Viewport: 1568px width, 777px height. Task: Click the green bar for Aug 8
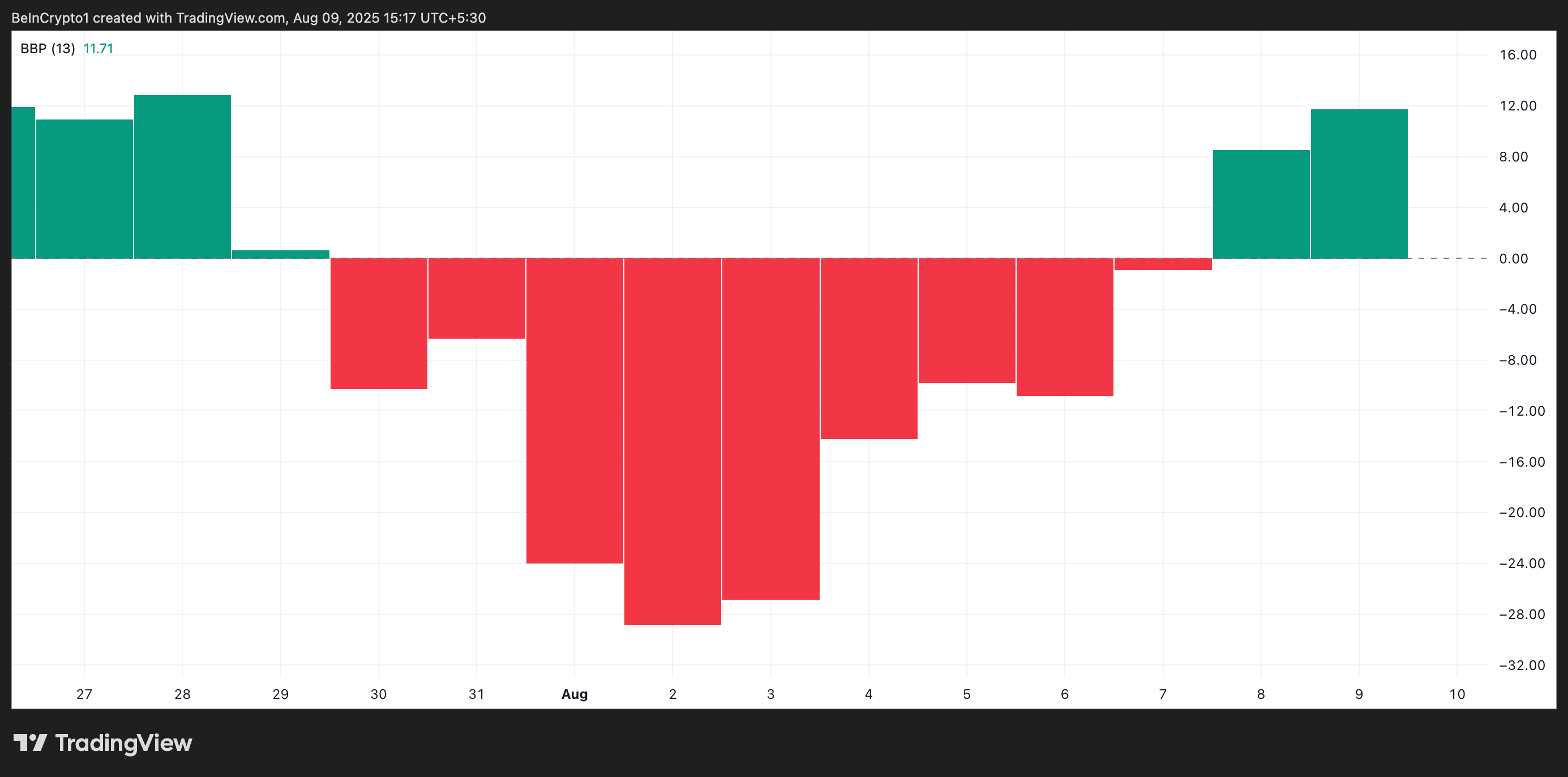click(x=1261, y=204)
